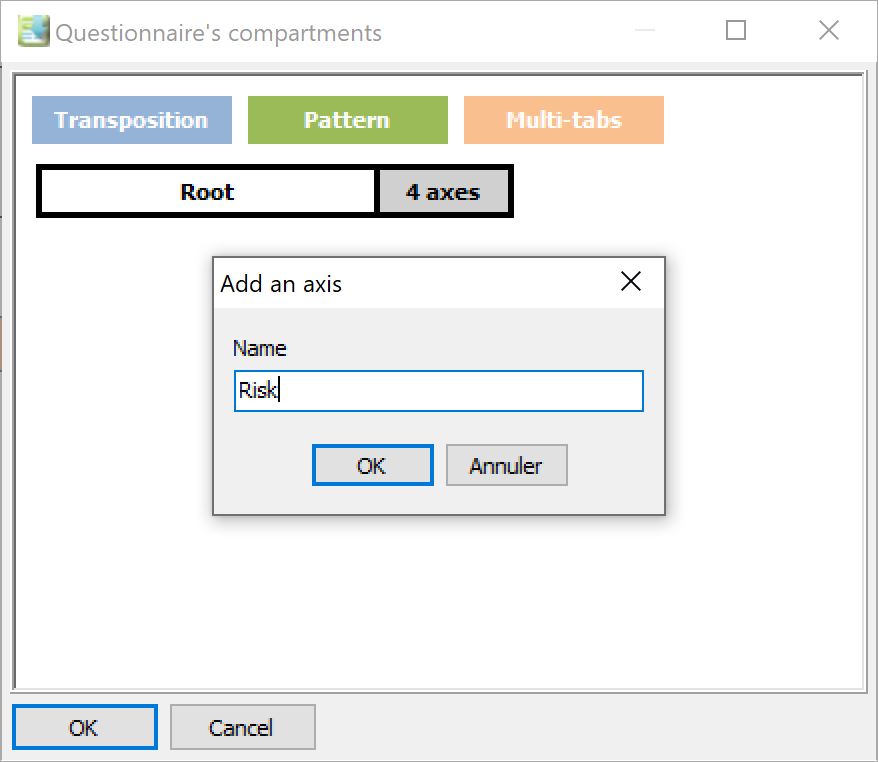Click the Add an axis title bar
This screenshot has width=878, height=762.
[x=414, y=283]
